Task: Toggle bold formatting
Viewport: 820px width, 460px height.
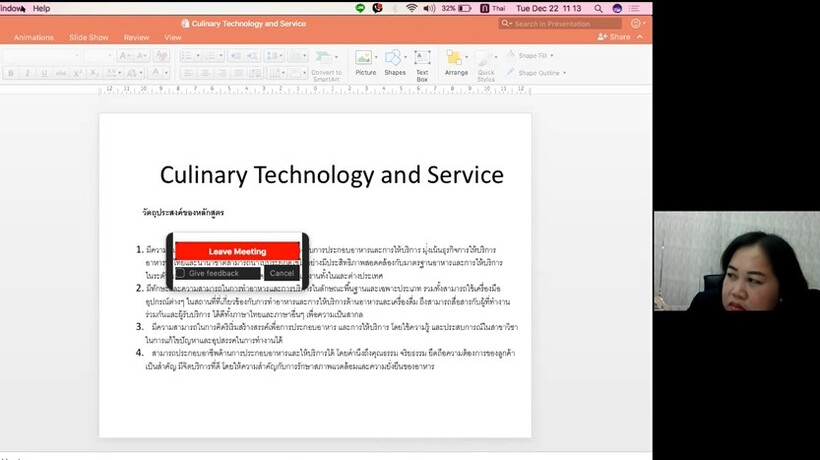Action: tap(11, 73)
